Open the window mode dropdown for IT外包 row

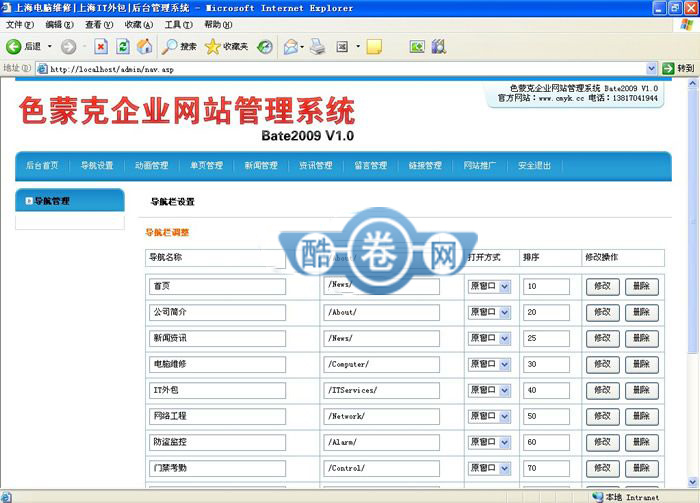pyautogui.click(x=504, y=391)
